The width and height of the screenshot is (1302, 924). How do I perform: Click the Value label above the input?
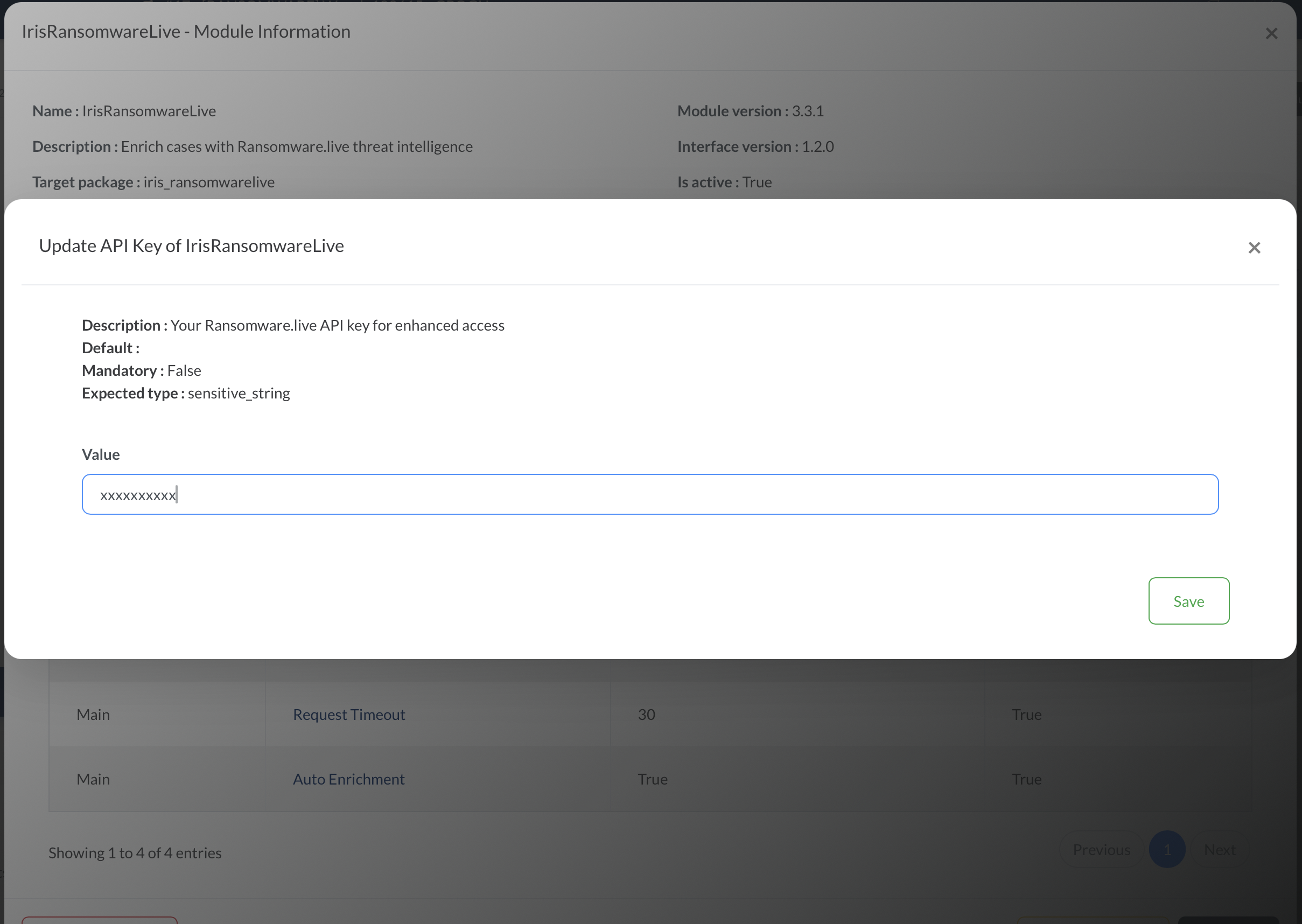point(101,454)
